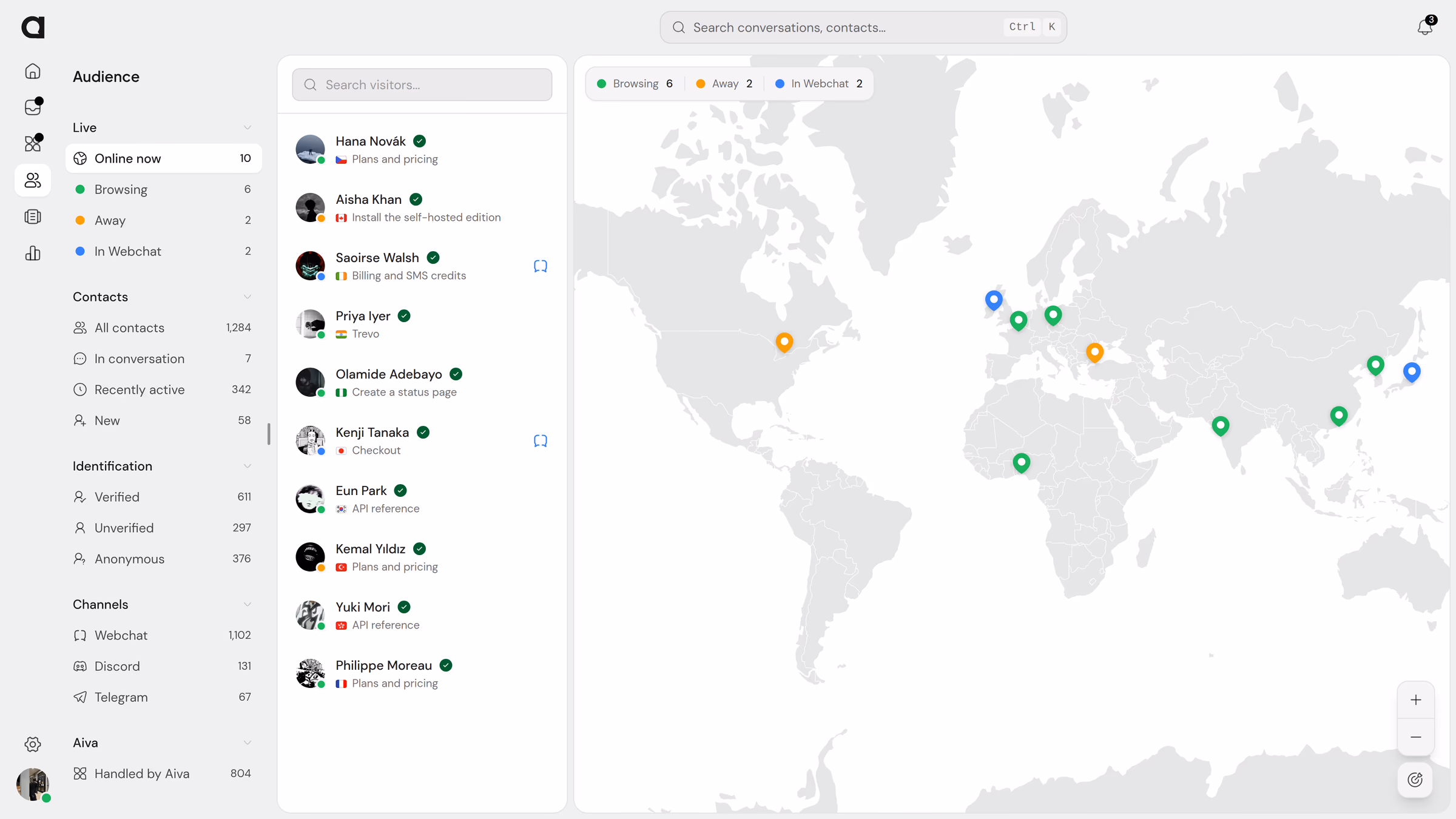Select the blue In Webchat pin over Japan
Viewport: 1456px width, 819px height.
click(1412, 372)
